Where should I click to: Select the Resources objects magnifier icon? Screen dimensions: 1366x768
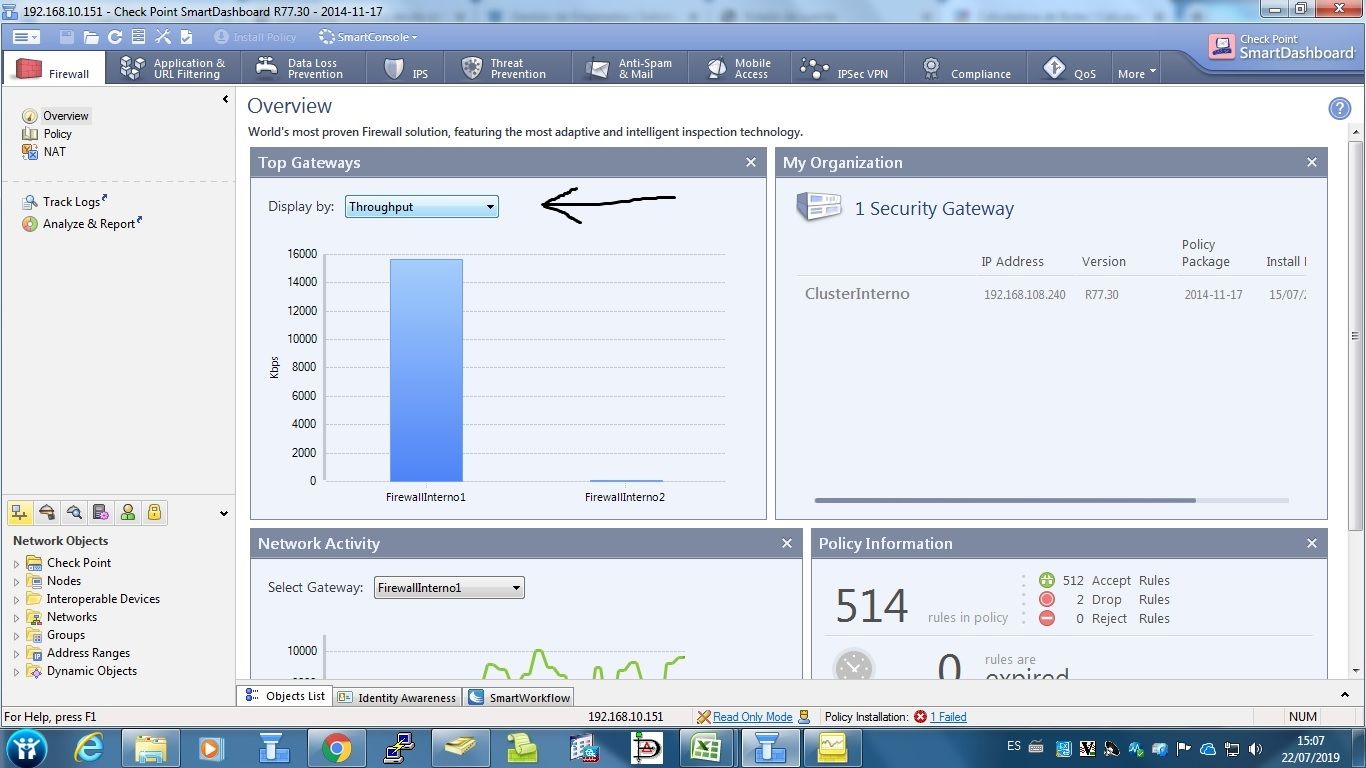pos(73,513)
